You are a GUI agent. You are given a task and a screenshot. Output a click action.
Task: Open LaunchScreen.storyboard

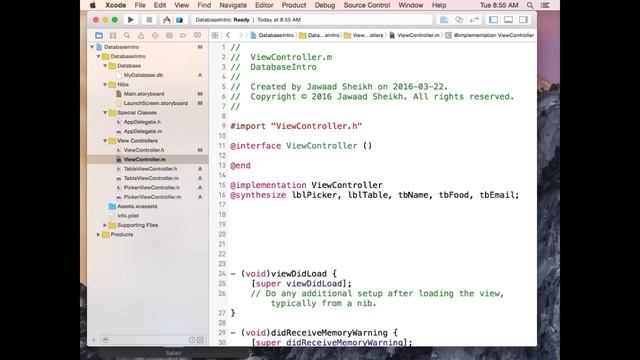[156, 103]
